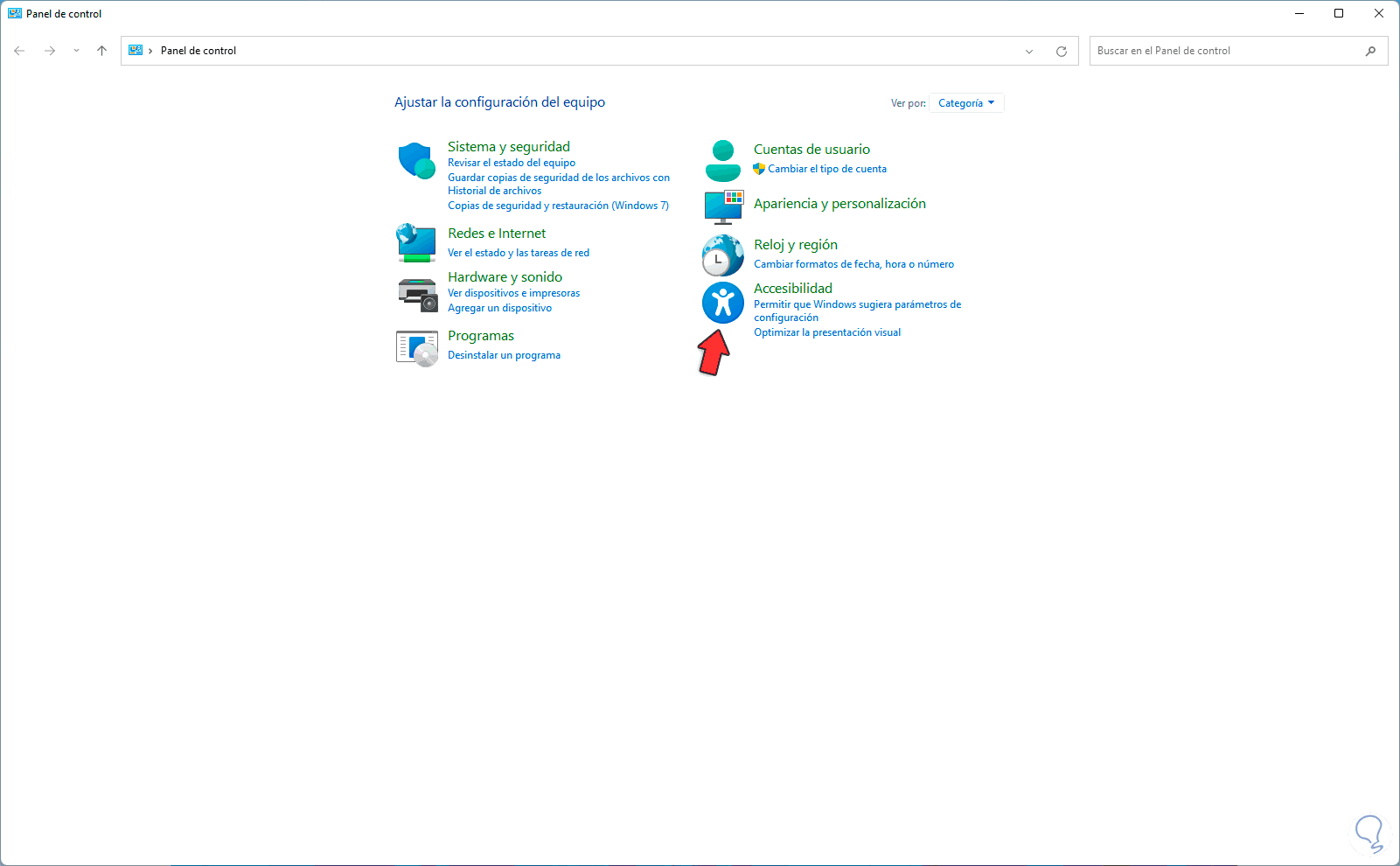Open Hardware y sonido category link
The width and height of the screenshot is (1400, 866).
point(505,277)
